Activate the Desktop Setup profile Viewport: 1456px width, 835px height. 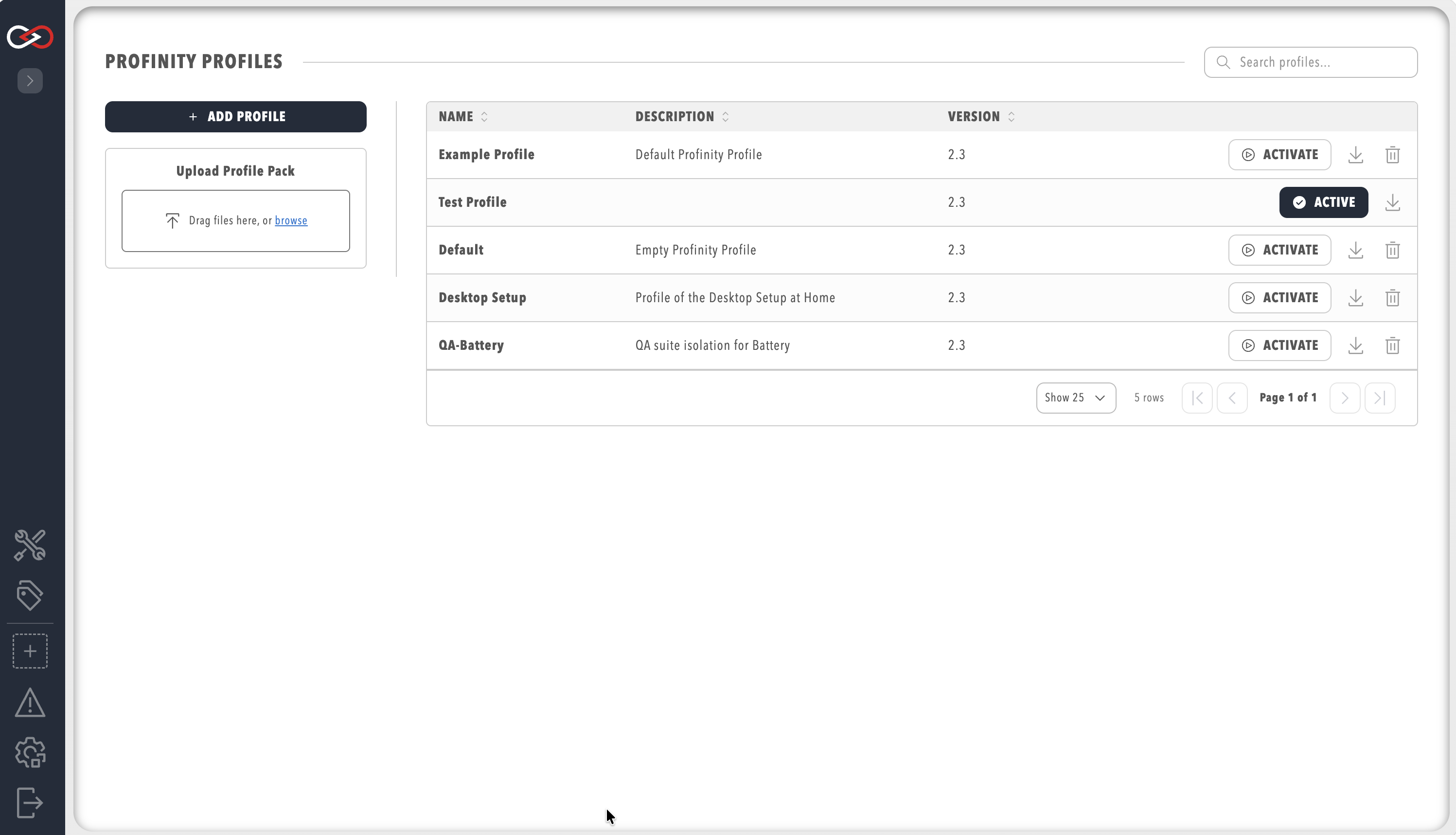pyautogui.click(x=1279, y=298)
